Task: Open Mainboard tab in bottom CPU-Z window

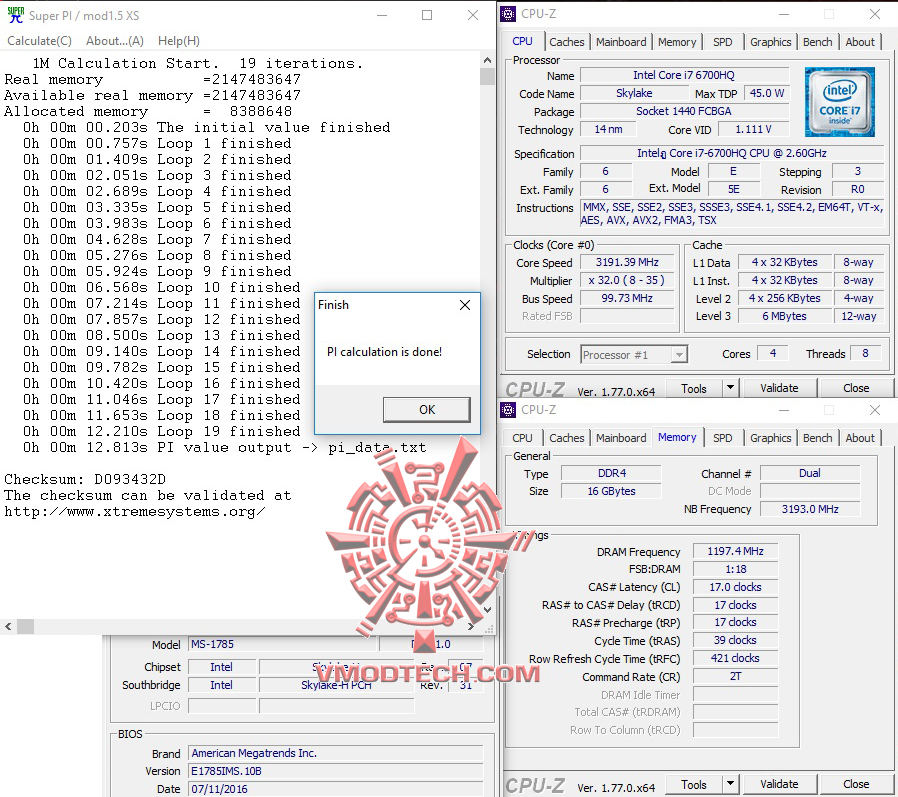Action: (x=621, y=438)
